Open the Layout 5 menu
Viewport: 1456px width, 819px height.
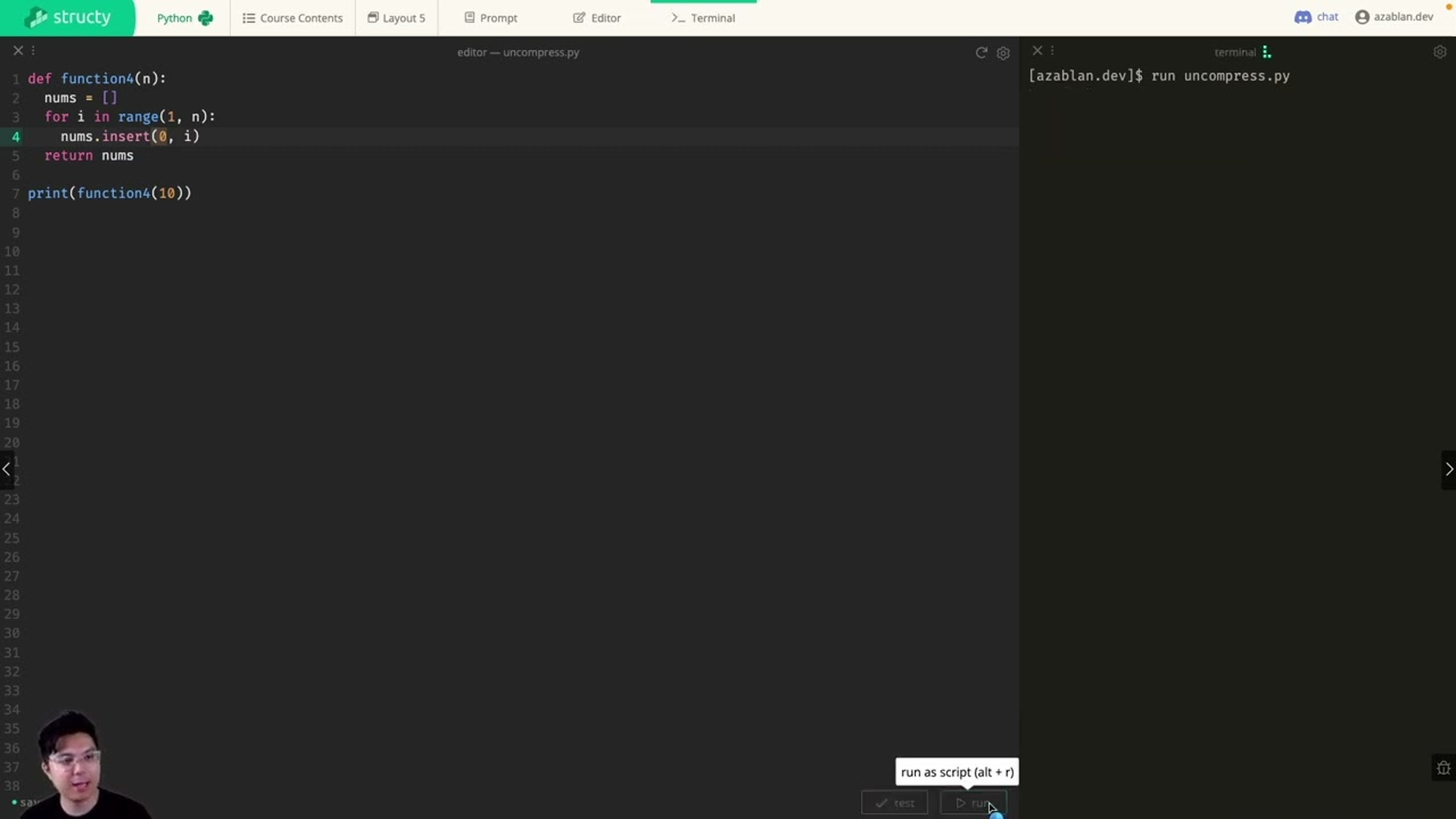click(x=396, y=18)
